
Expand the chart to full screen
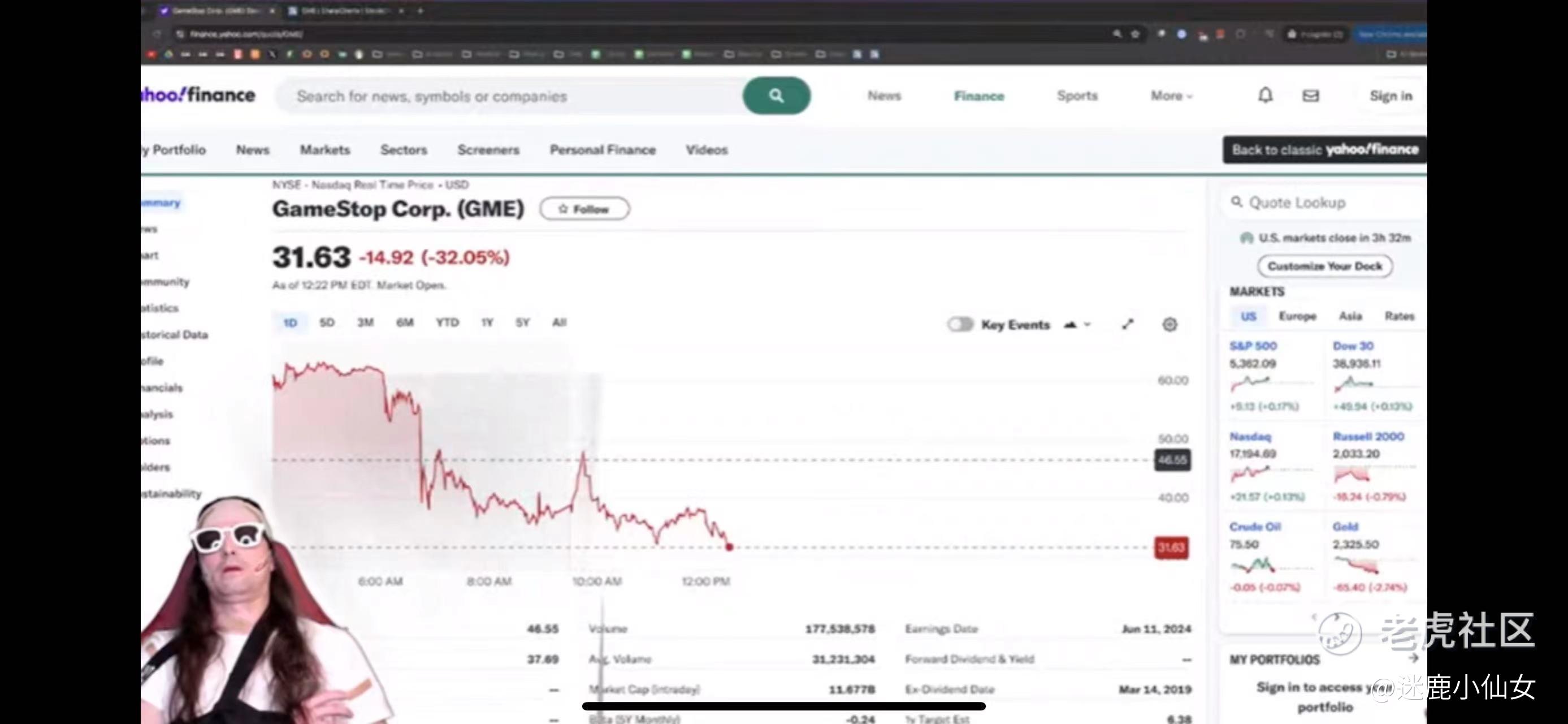click(1128, 325)
